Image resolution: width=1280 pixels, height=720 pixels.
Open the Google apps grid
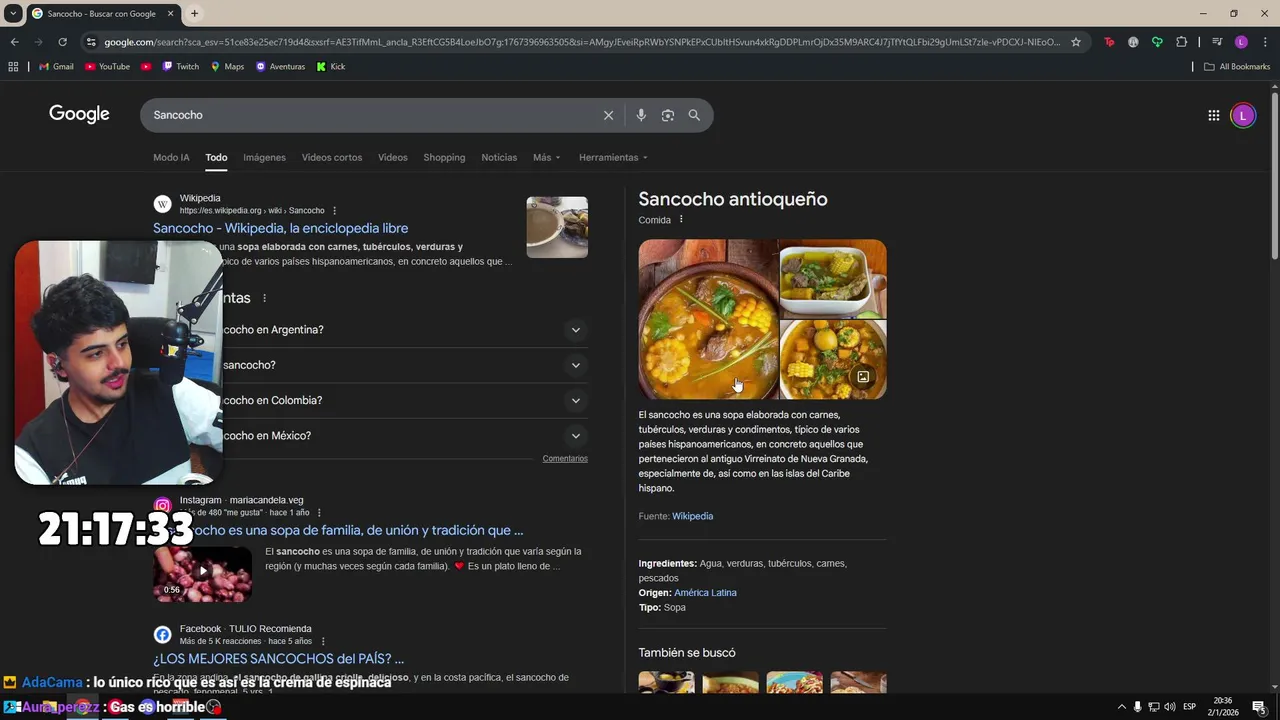(x=1213, y=115)
